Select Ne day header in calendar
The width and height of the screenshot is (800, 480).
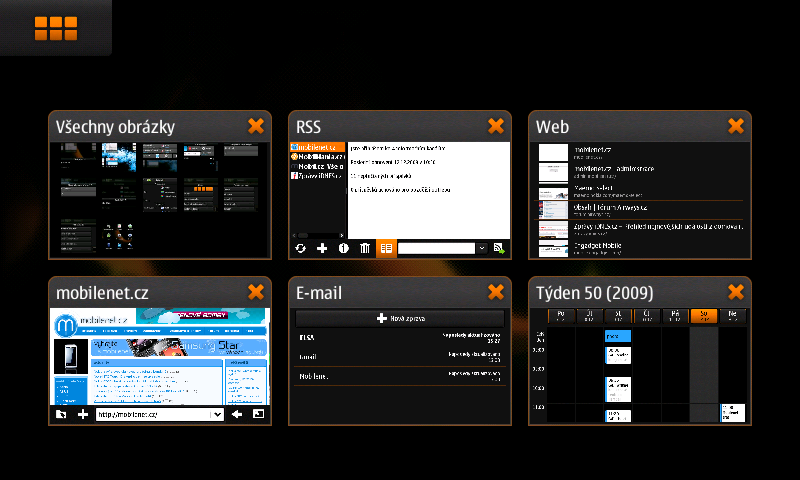(x=732, y=316)
